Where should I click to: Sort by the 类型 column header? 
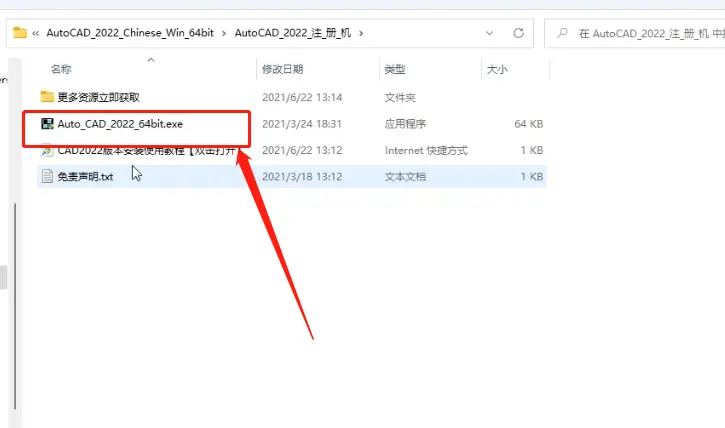[395, 69]
